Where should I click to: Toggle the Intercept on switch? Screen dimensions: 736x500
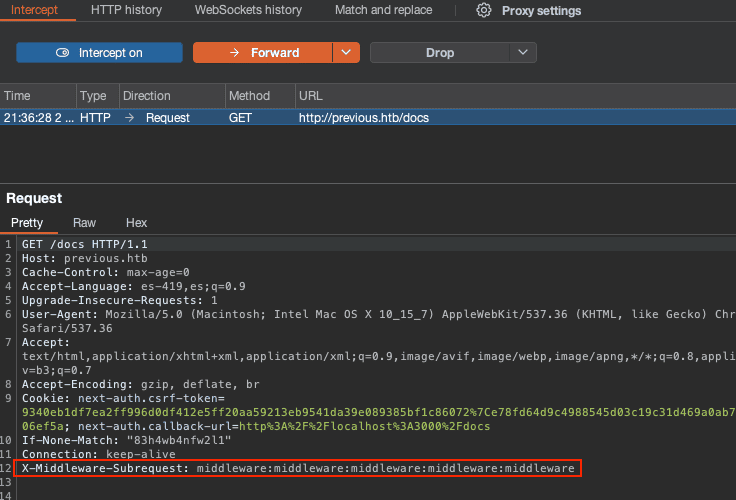[x=99, y=53]
